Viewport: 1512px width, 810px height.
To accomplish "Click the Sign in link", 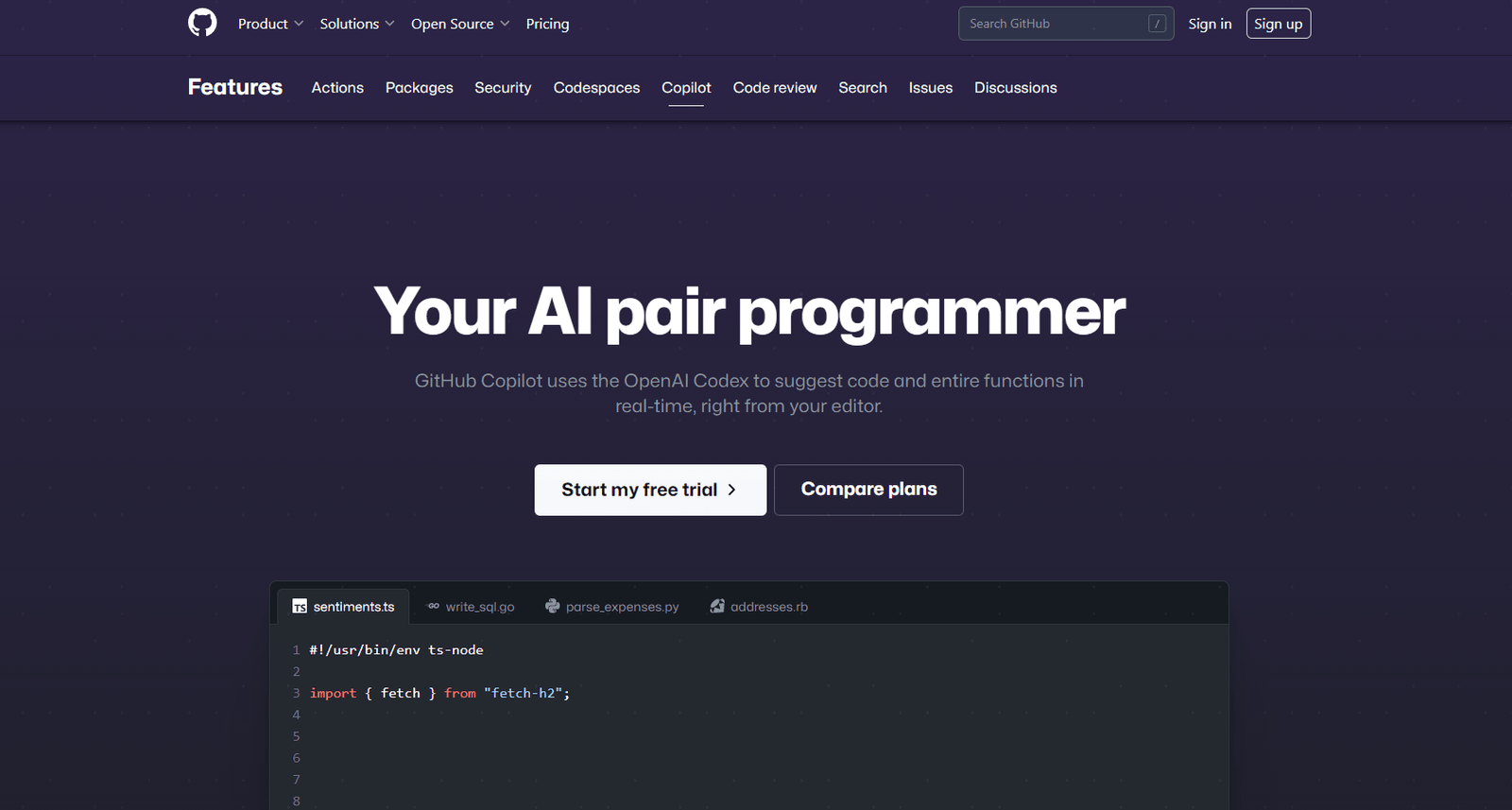I will (1210, 24).
